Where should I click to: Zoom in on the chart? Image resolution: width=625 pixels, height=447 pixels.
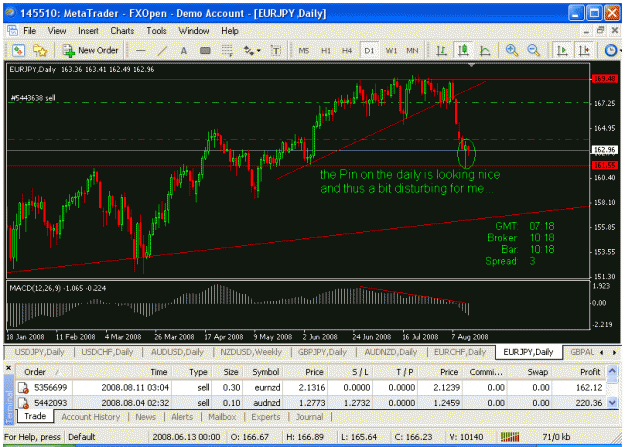point(512,51)
